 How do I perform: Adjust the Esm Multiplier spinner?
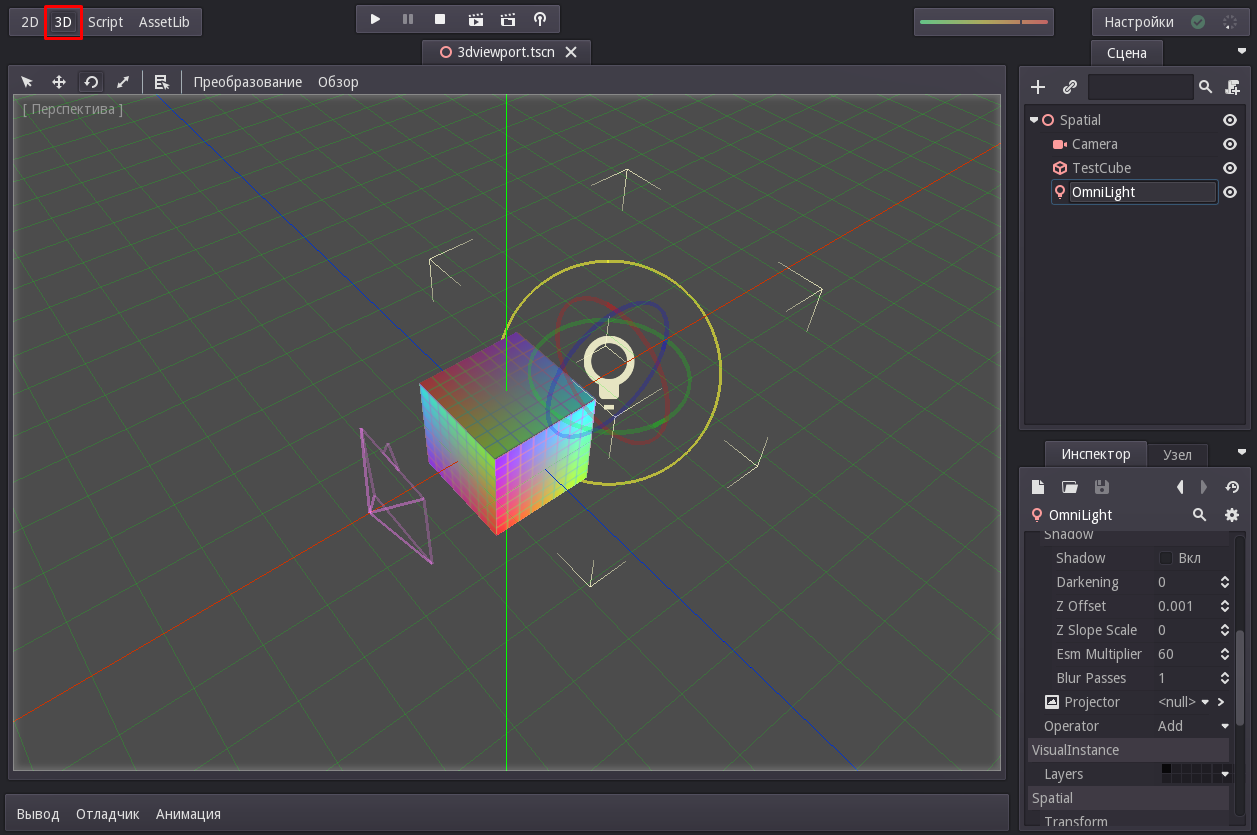[1225, 654]
